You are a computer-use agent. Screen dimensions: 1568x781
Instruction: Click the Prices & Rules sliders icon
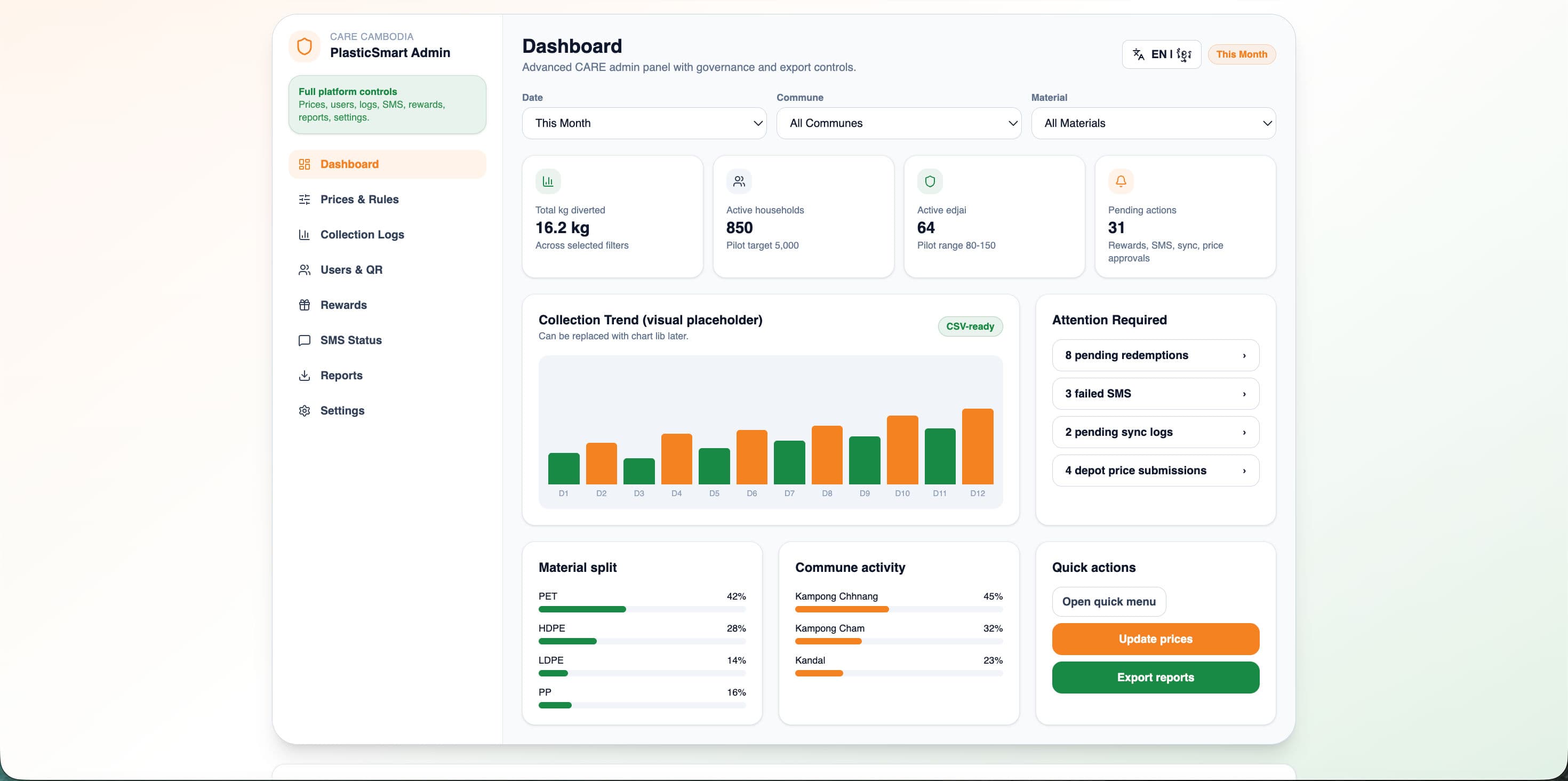(x=305, y=200)
